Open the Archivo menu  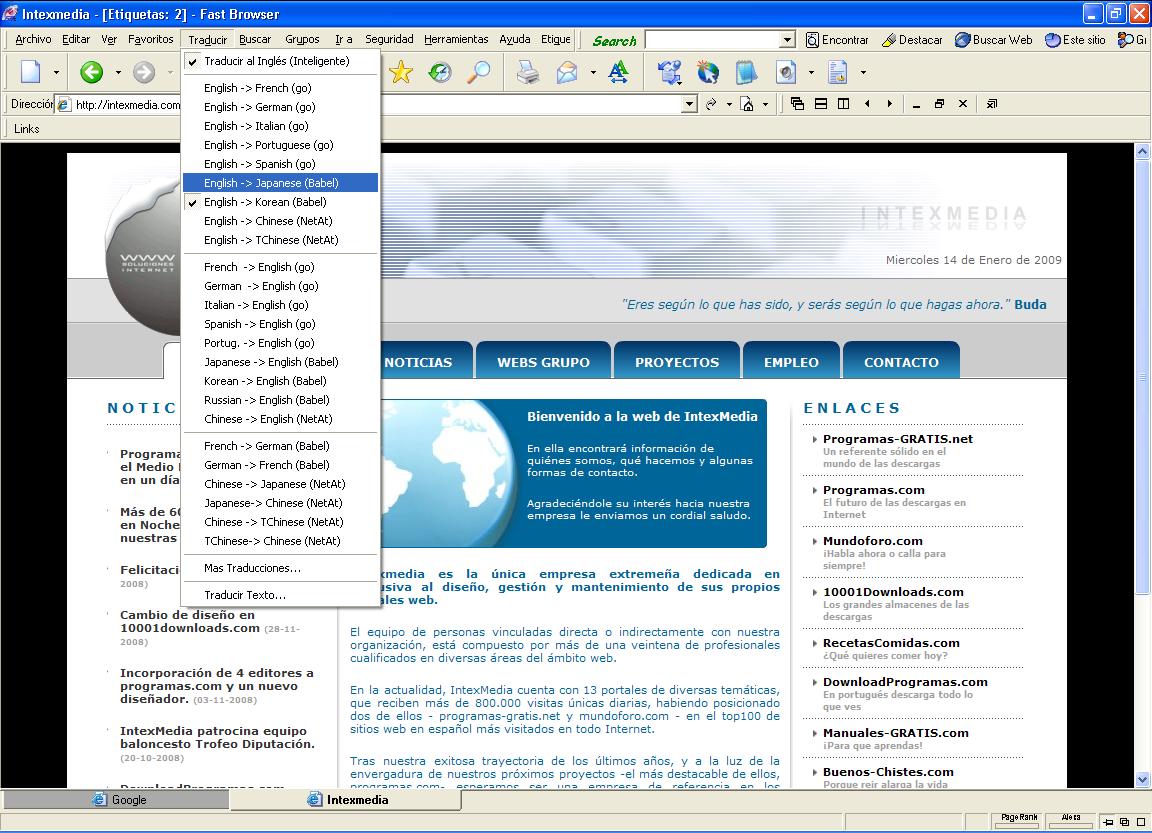coord(33,39)
